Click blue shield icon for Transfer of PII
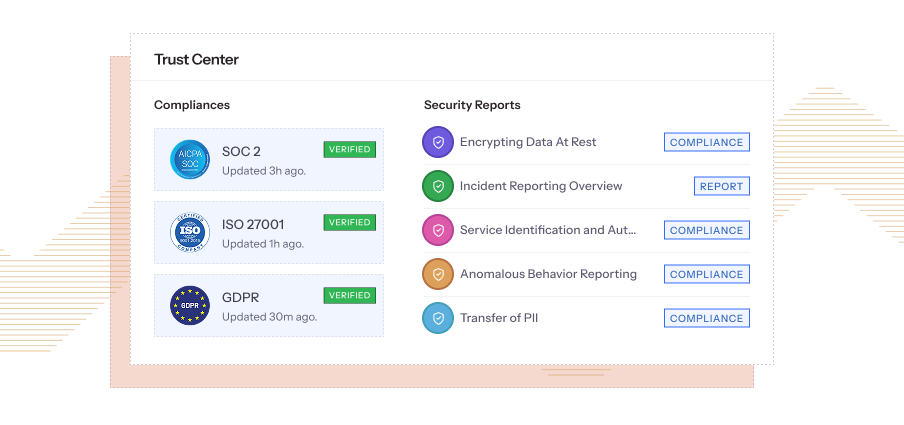This screenshot has width=904, height=425. 438,318
